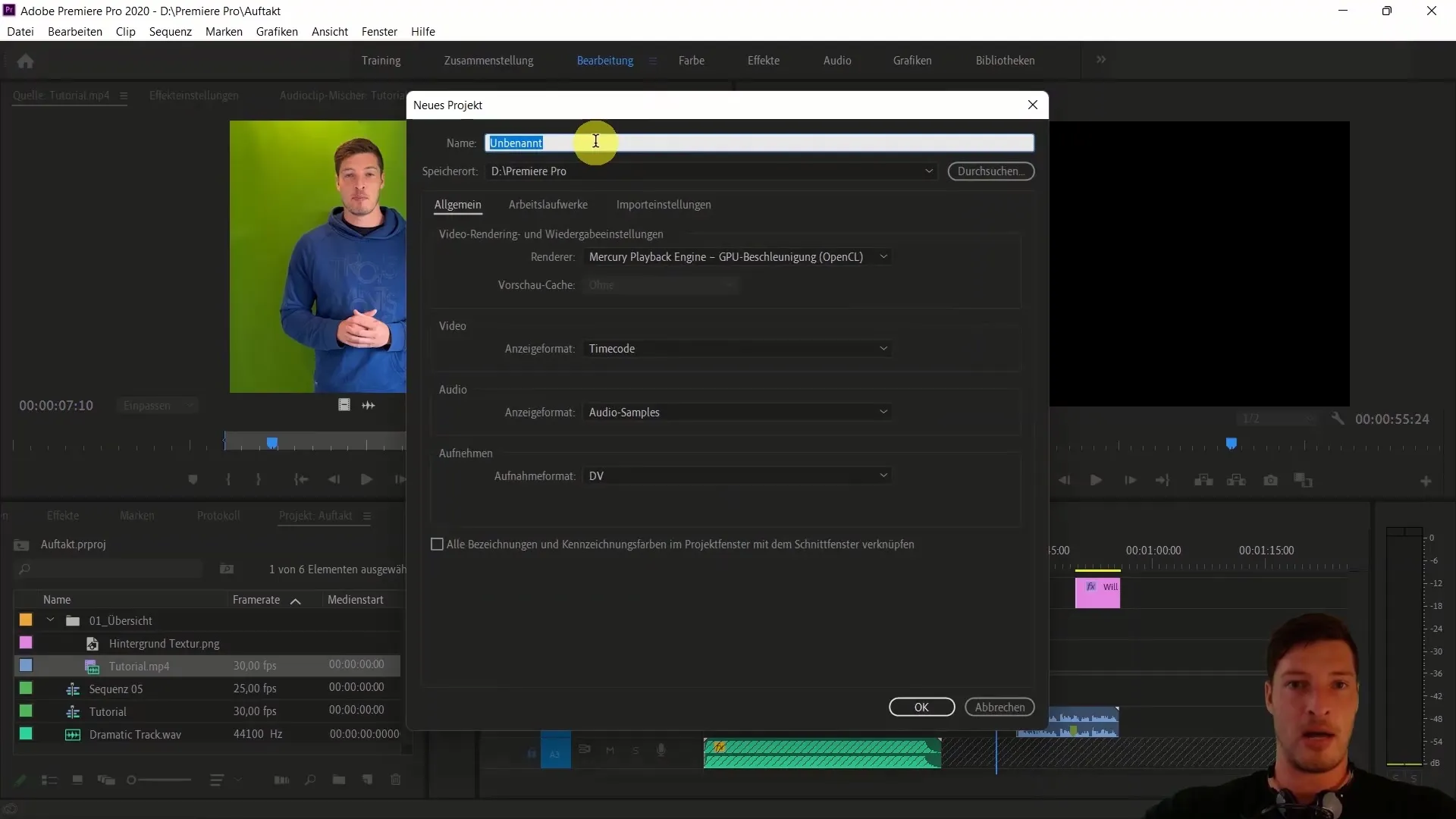The image size is (1456, 819).
Task: Switch the project panel to list view
Action: (49, 780)
